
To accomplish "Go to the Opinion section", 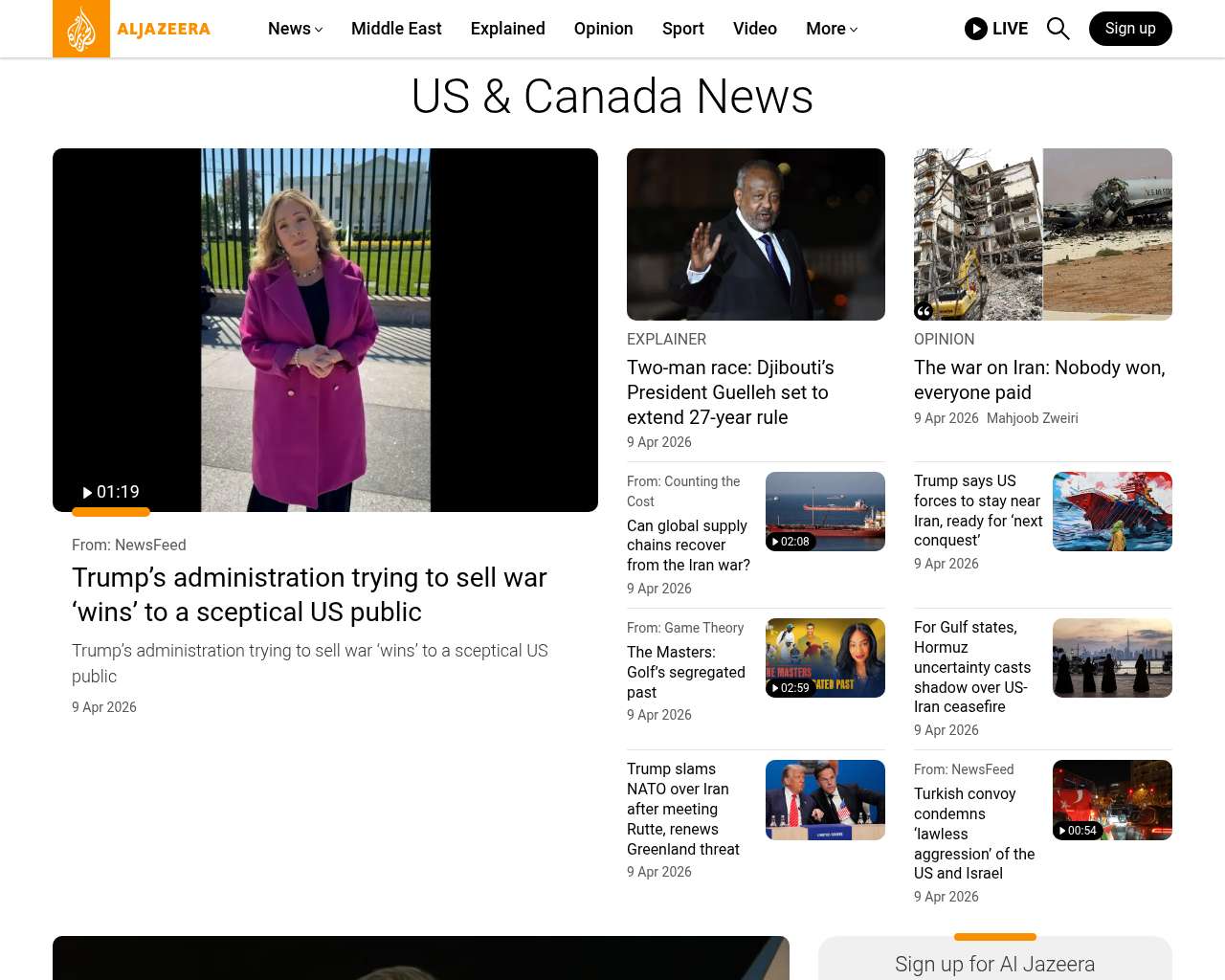I will [603, 29].
